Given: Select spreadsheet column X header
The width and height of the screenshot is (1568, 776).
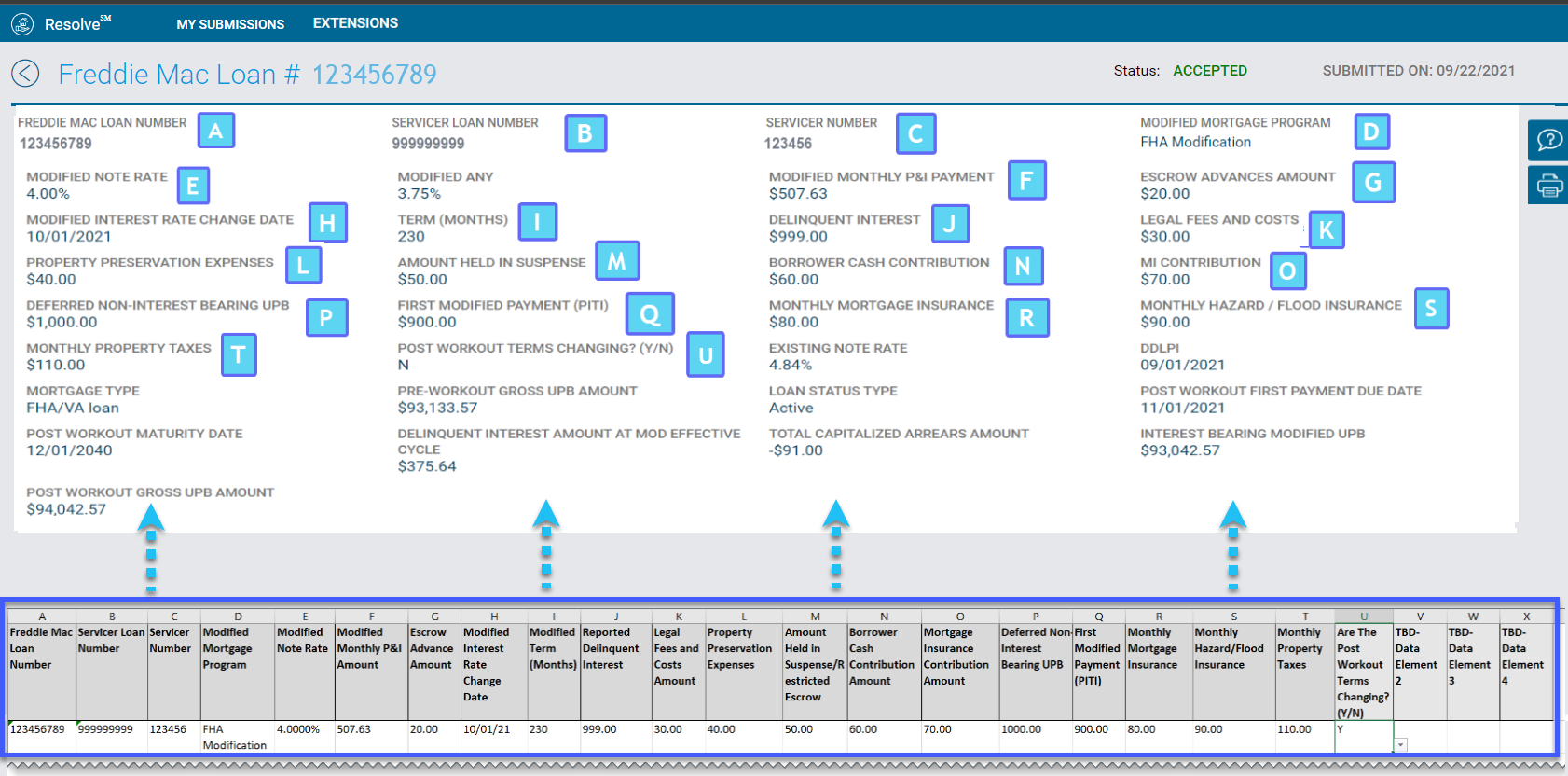Looking at the screenshot, I should (x=1526, y=617).
